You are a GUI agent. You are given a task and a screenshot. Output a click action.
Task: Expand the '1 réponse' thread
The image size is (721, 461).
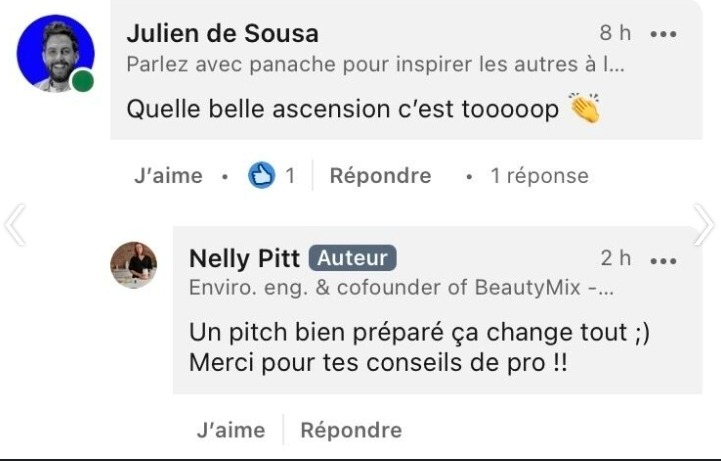539,176
